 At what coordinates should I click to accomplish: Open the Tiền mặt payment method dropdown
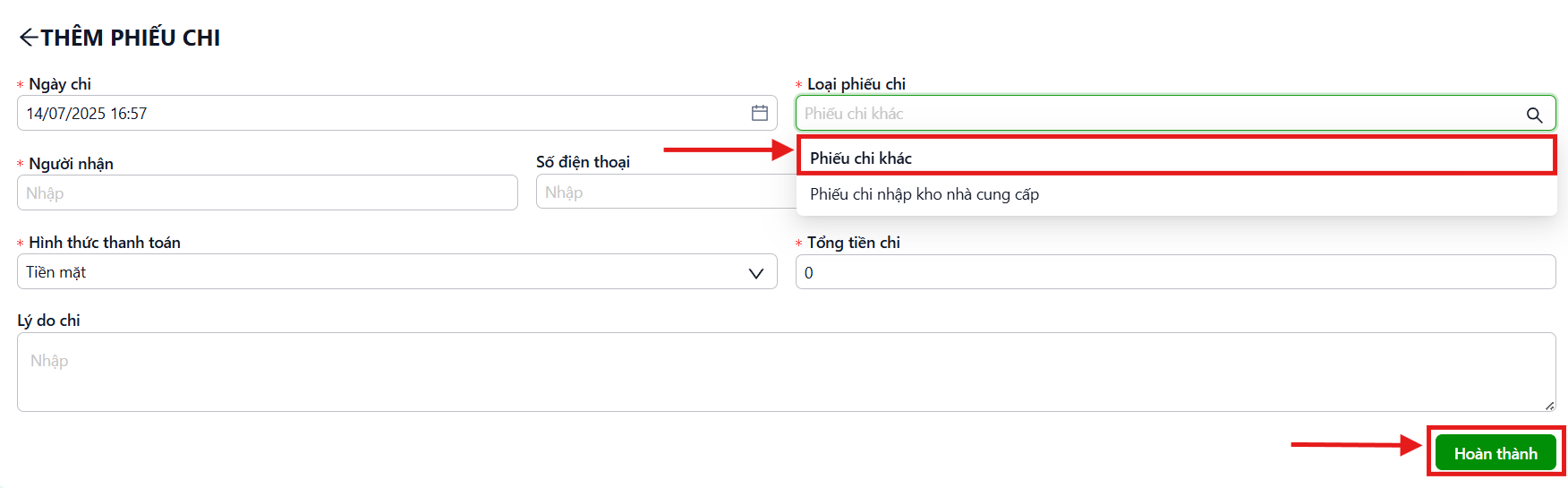pyautogui.click(x=397, y=271)
